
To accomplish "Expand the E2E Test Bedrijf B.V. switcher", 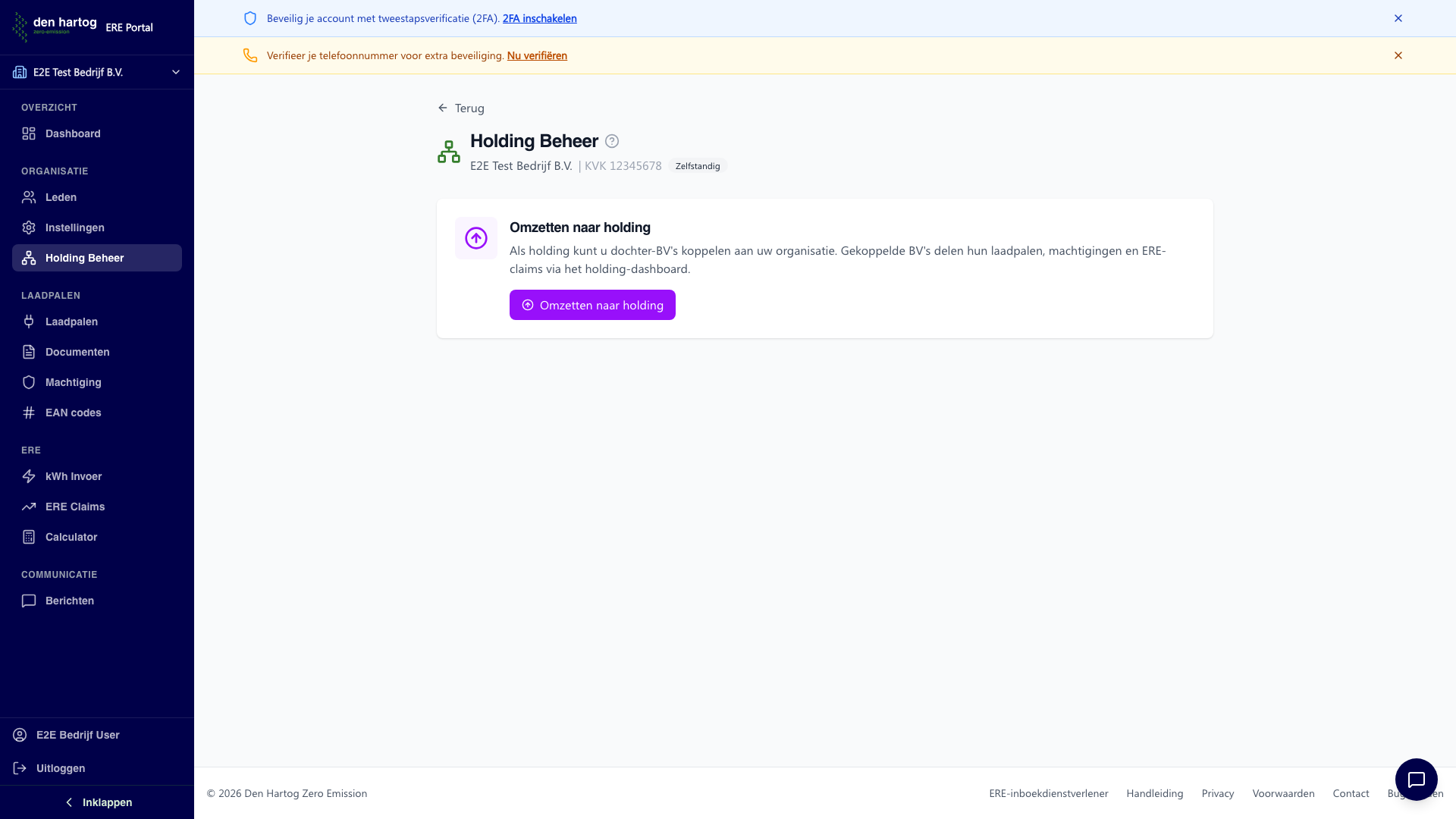I will pyautogui.click(x=97, y=72).
